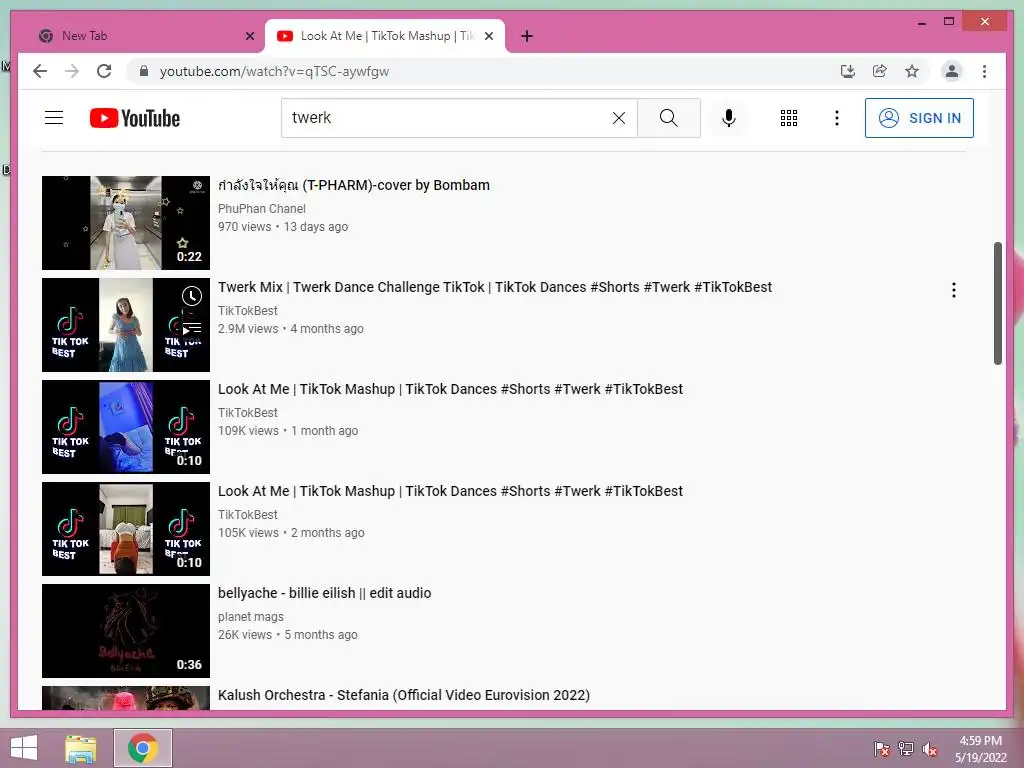Close the Look At Me YouTube tab
This screenshot has width=1024, height=768.
click(488, 36)
